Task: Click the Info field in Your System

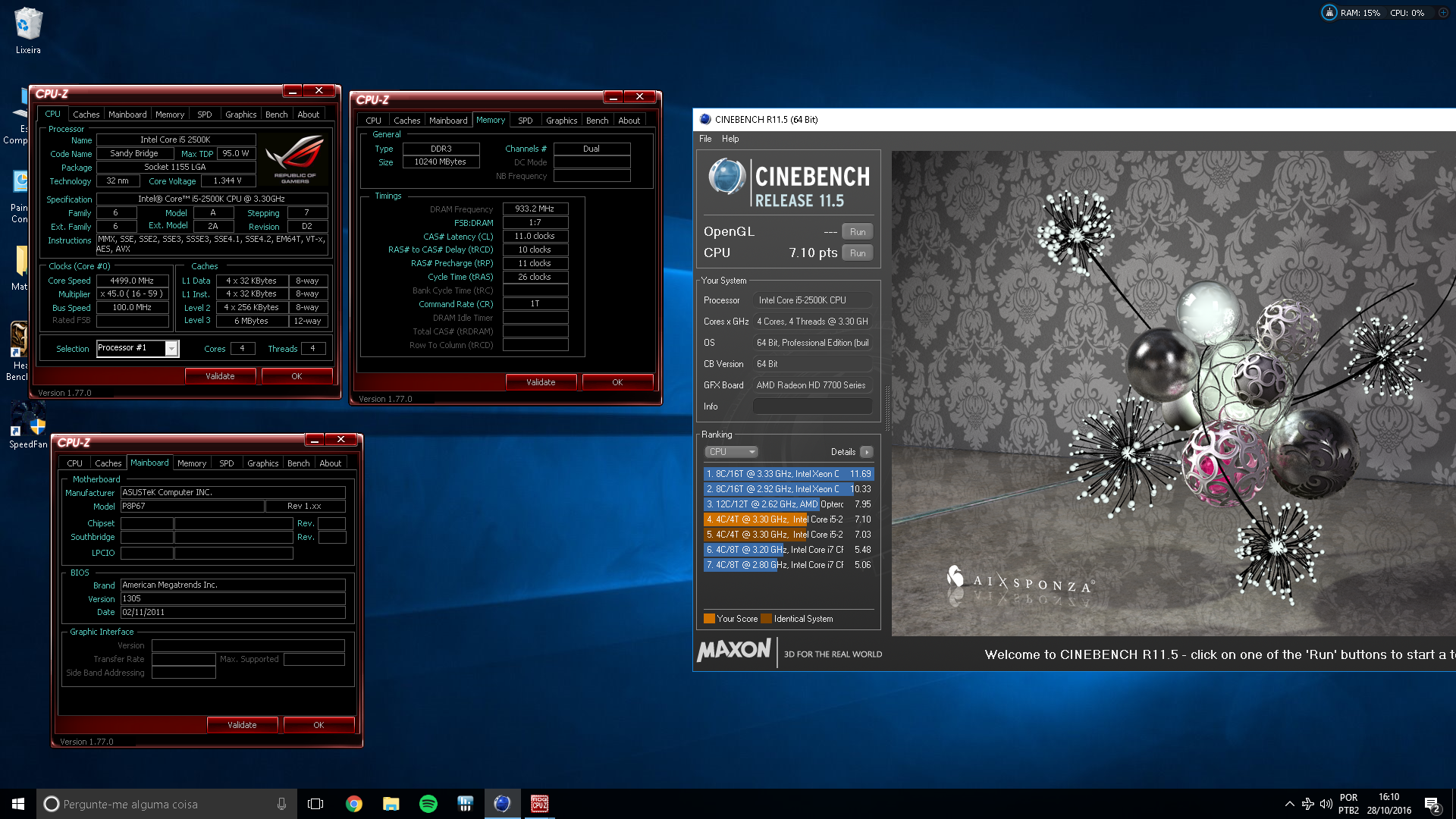Action: (x=812, y=406)
